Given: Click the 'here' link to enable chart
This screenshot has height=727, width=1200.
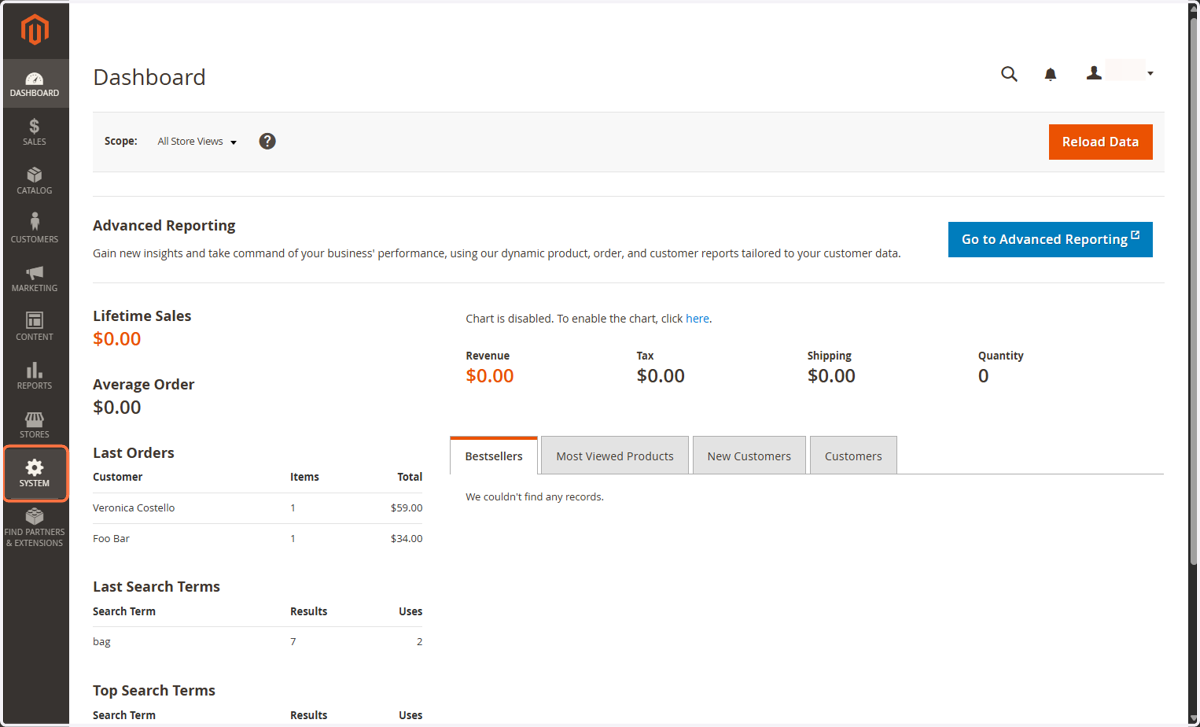Looking at the screenshot, I should 697,319.
